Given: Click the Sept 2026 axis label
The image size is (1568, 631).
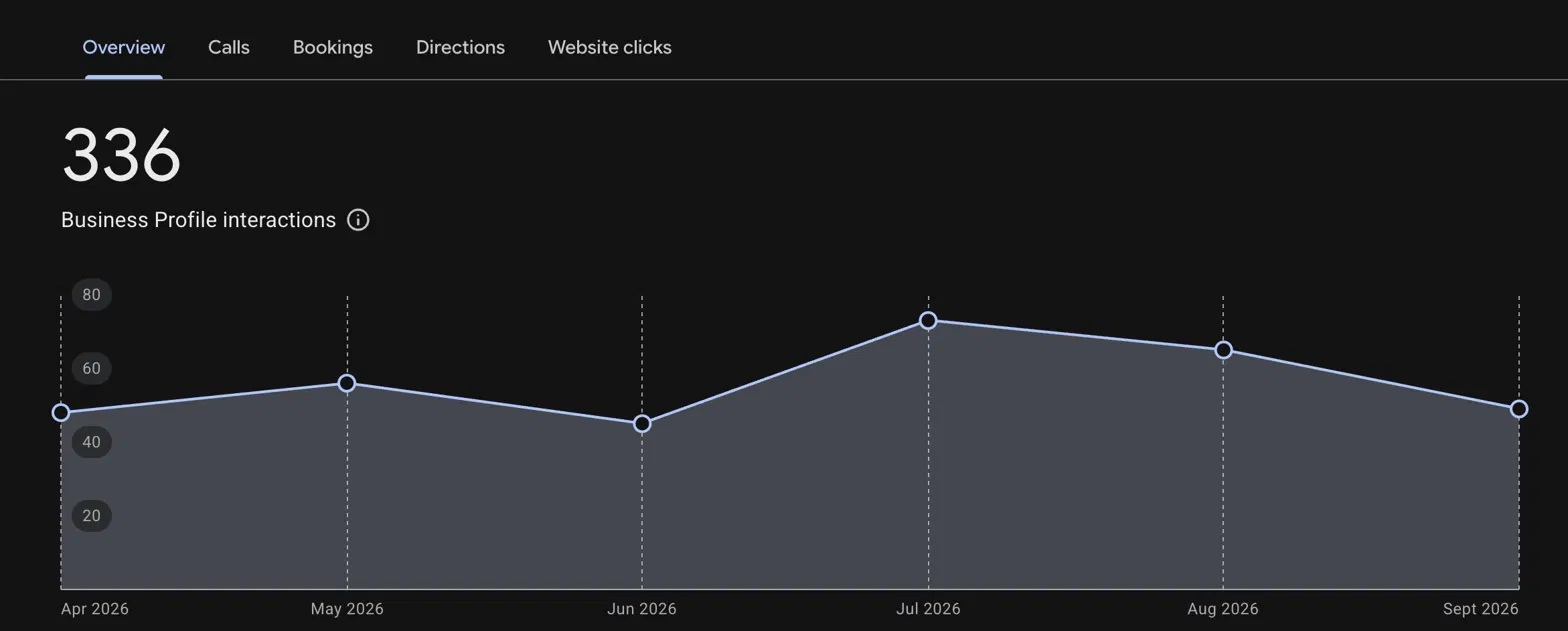Looking at the screenshot, I should pos(1481,609).
